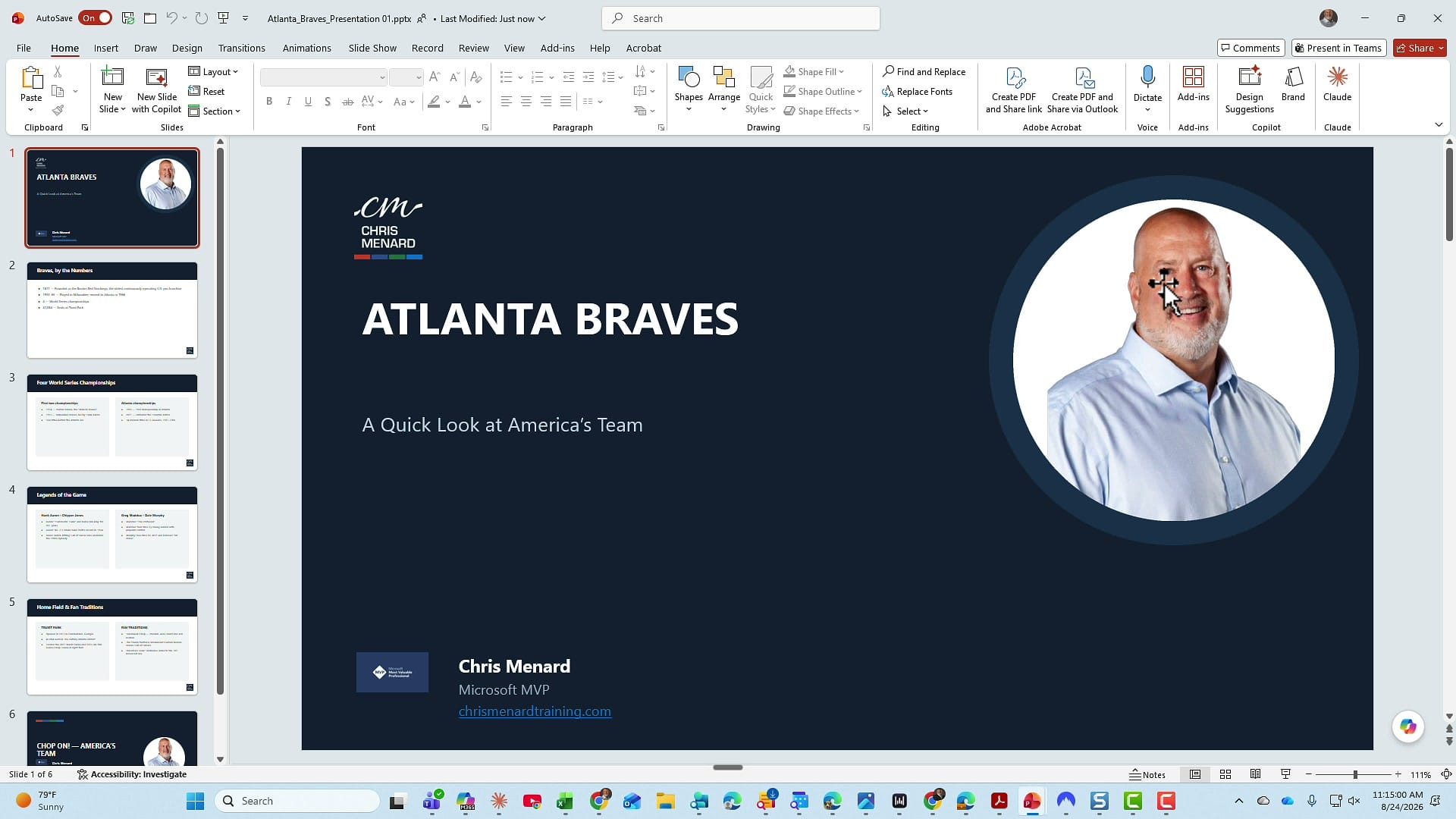
Task: Click the Format Painter brush icon
Action: pos(58,111)
